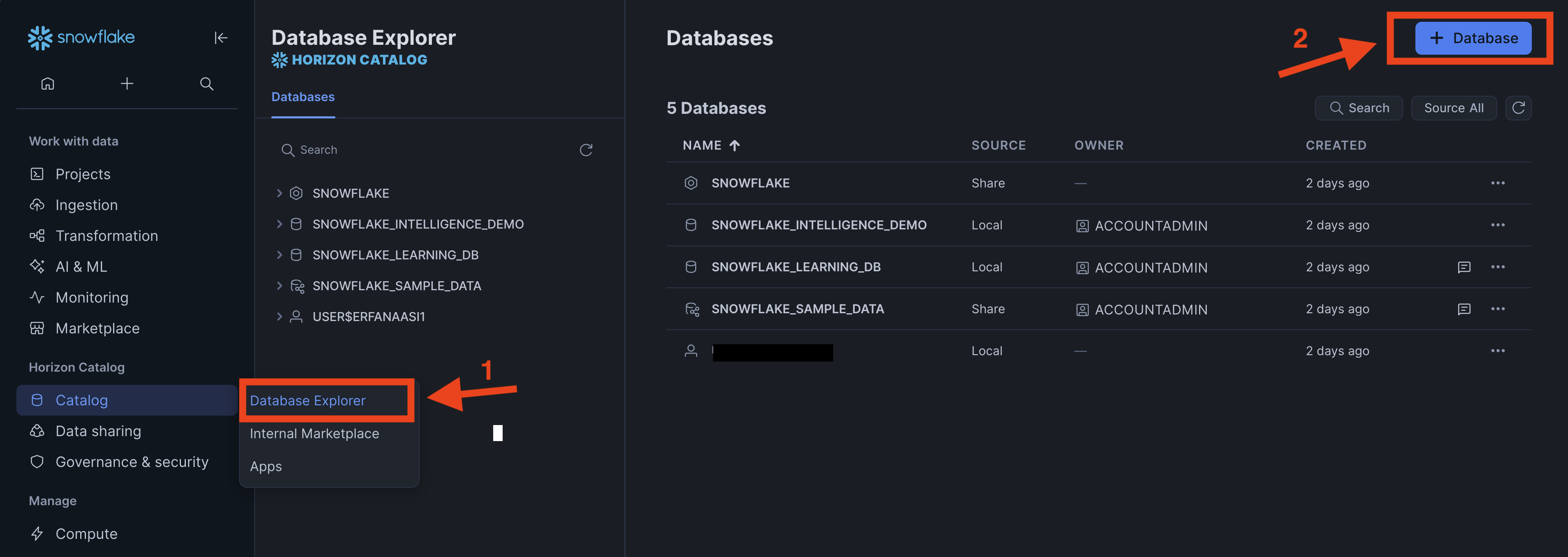This screenshot has width=1568, height=557.
Task: Expand USER$ERFANAASI1 tree node
Action: 279,317
